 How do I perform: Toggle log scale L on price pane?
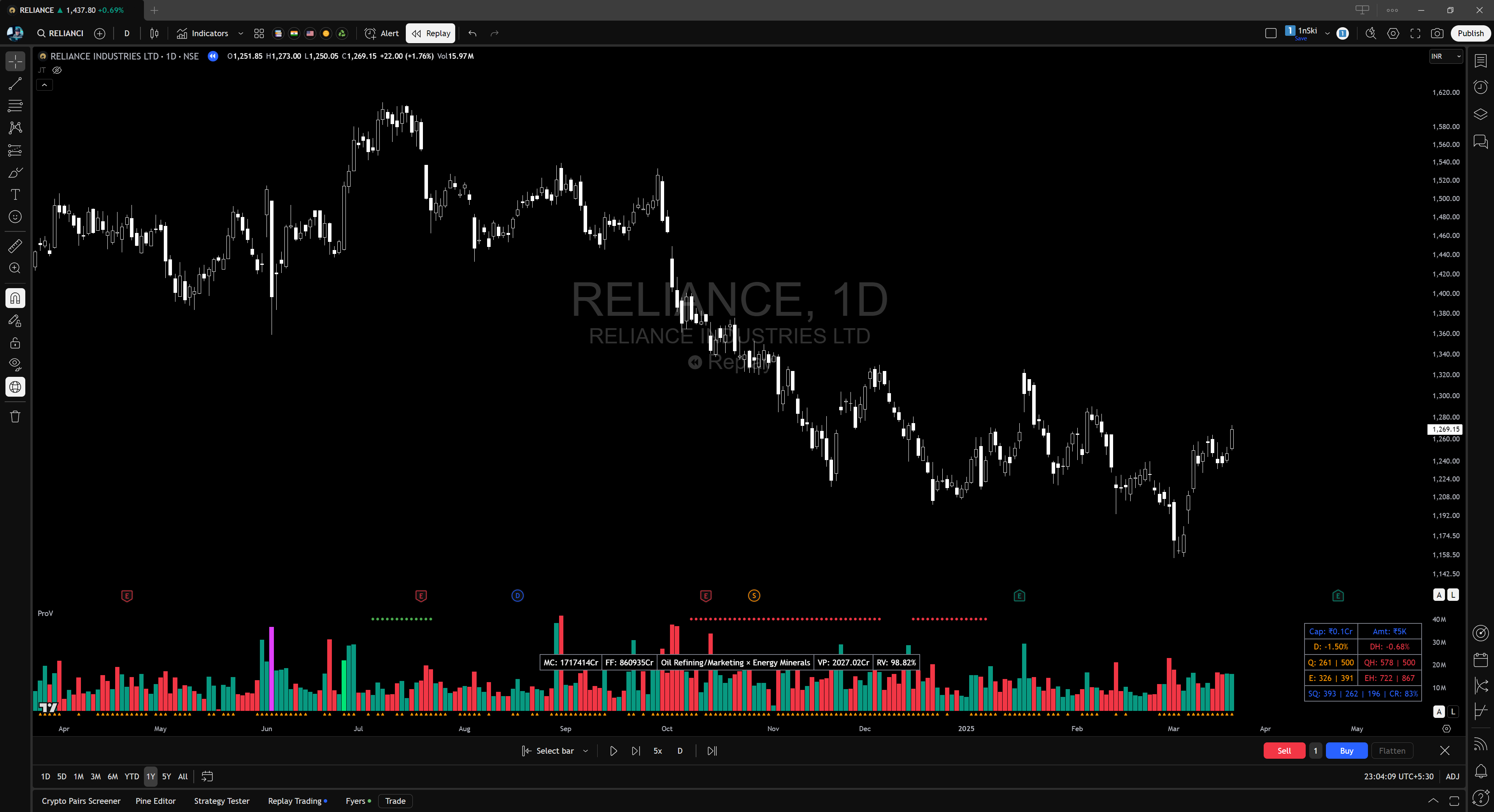click(x=1453, y=595)
